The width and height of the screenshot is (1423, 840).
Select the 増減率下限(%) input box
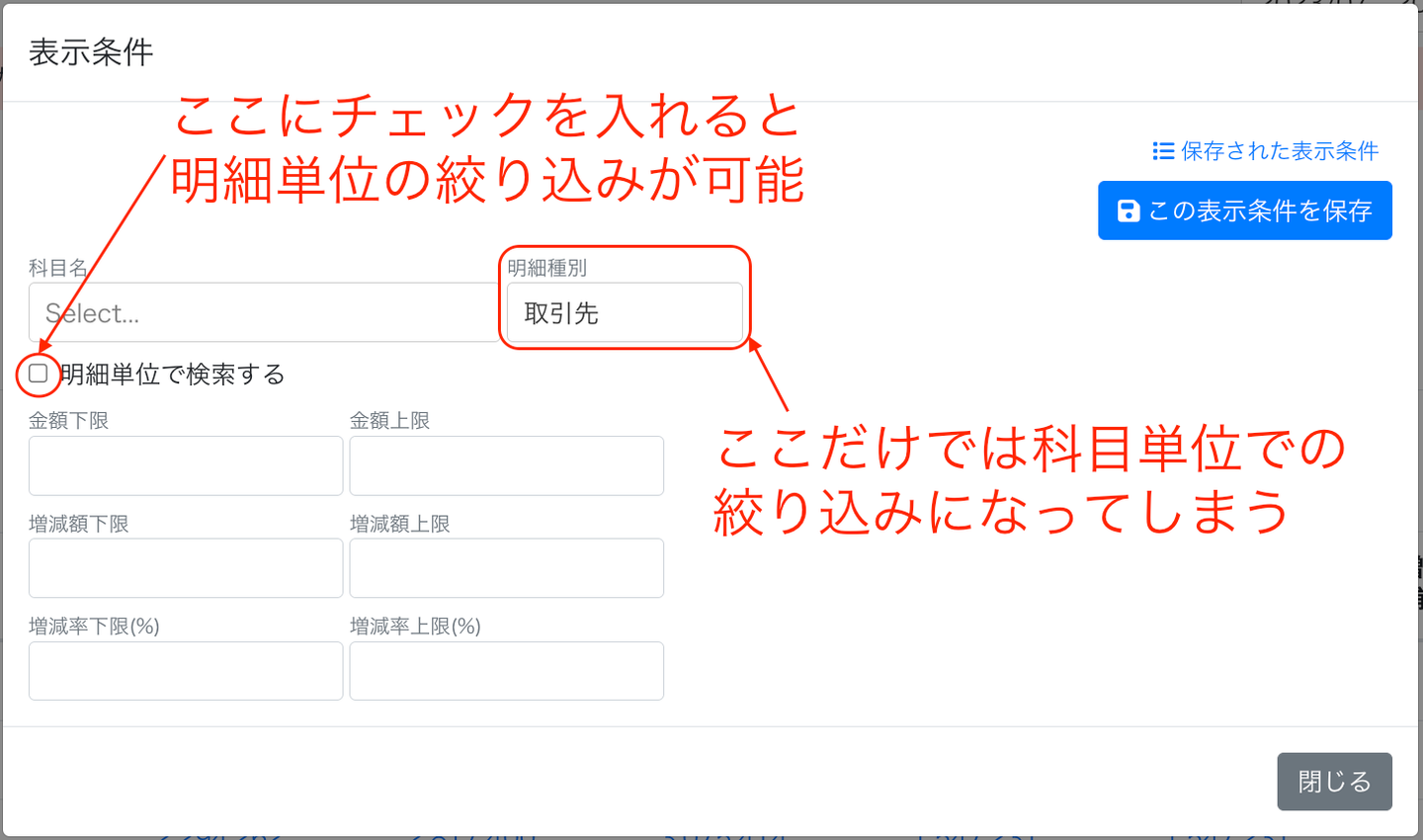tap(186, 671)
